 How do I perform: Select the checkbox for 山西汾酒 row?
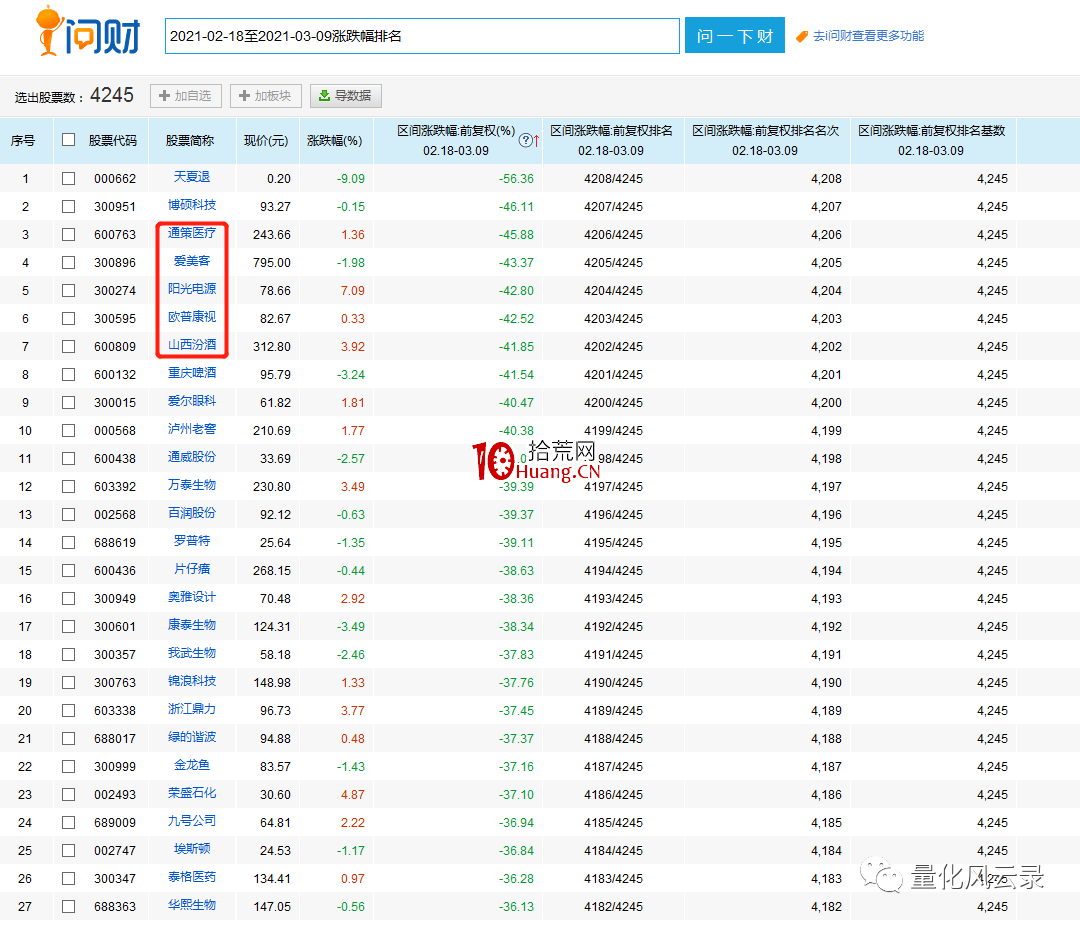[x=68, y=347]
